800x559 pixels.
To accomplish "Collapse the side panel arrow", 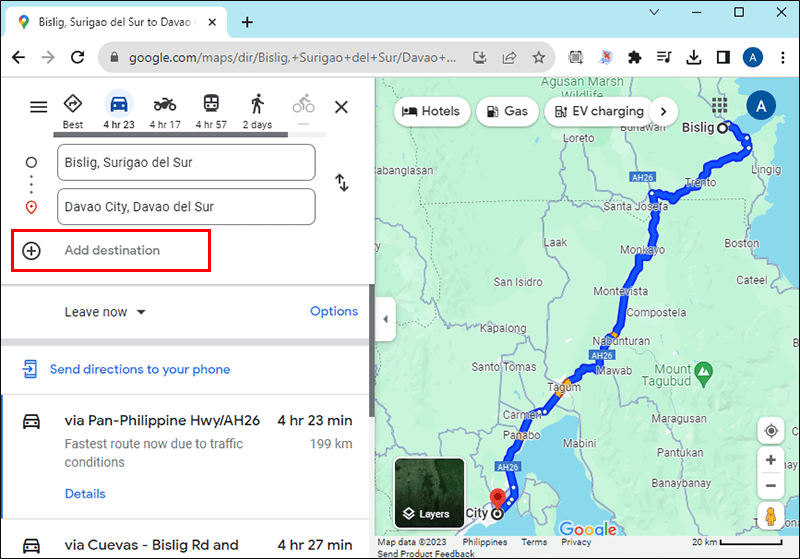I will click(386, 319).
